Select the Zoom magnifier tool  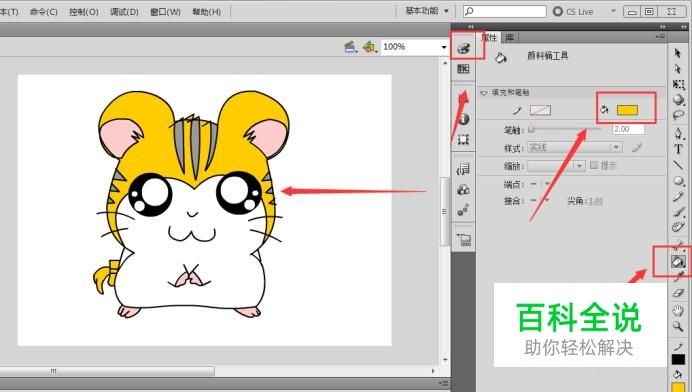point(678,327)
